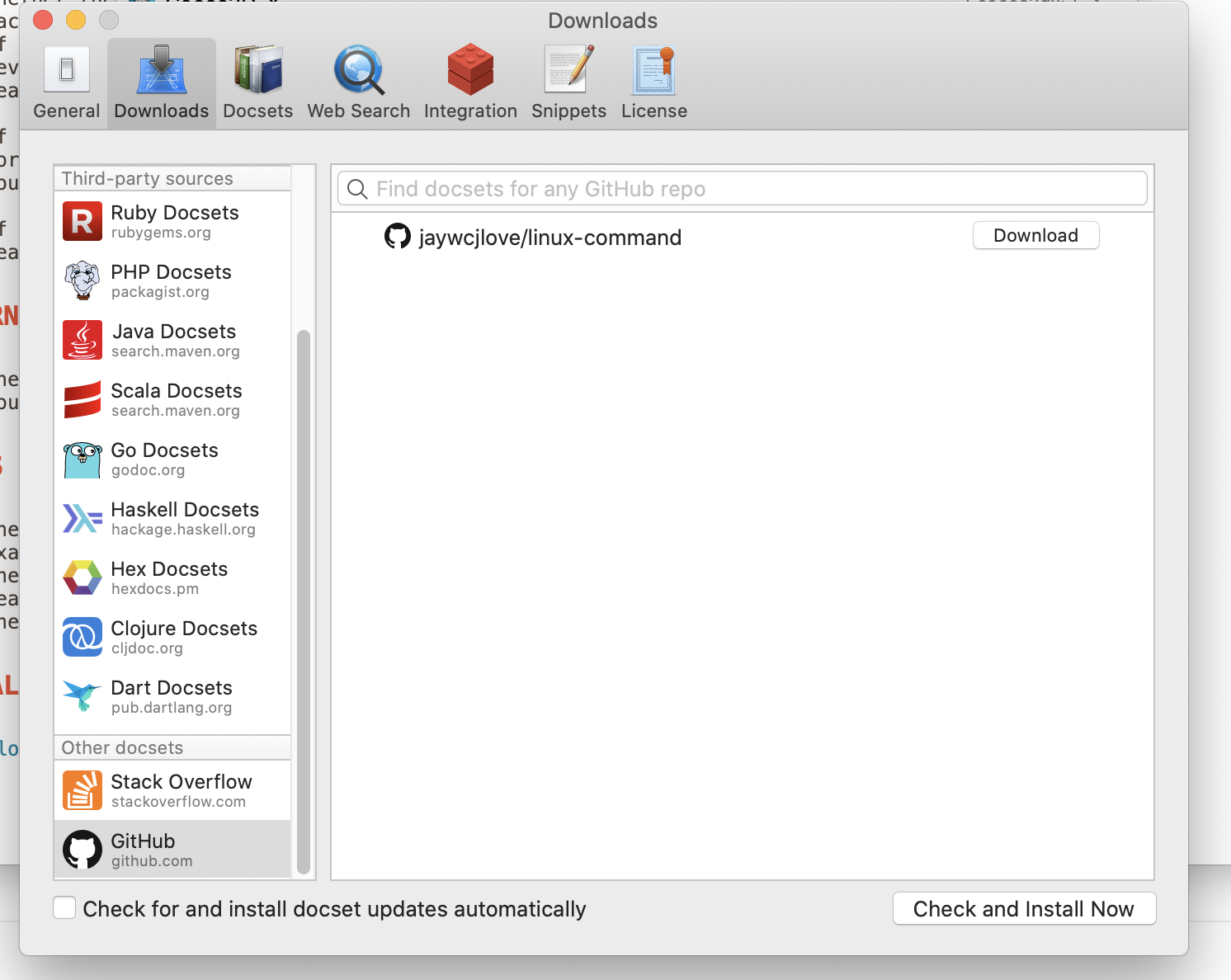Click the Hex Docsets icon
This screenshot has height=980, width=1231.
[83, 577]
